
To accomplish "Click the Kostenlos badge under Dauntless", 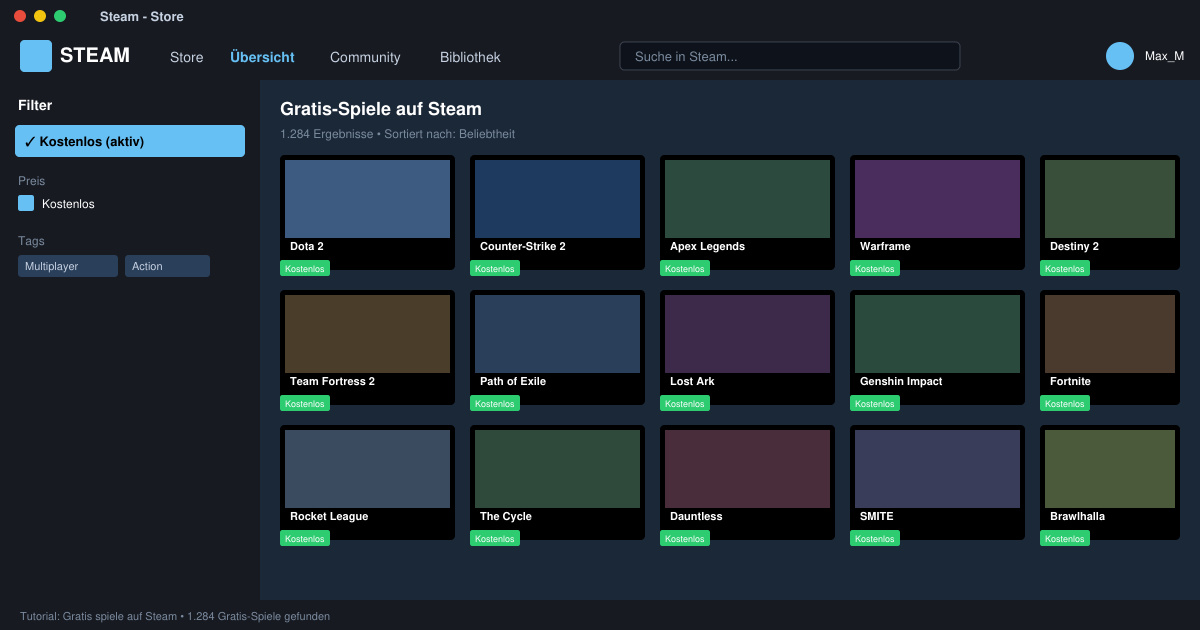I will click(685, 538).
